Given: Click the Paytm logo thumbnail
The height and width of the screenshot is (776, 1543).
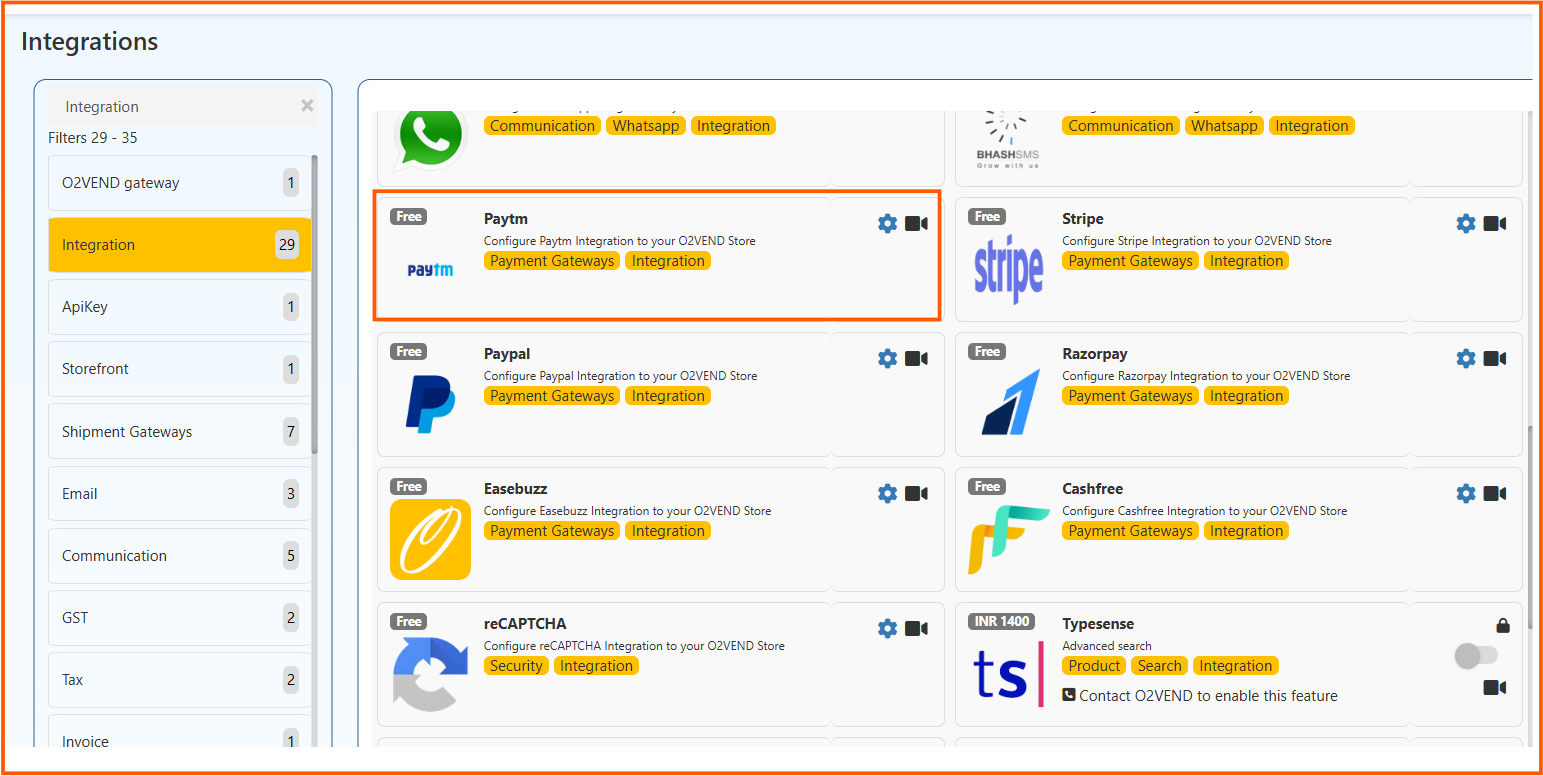Looking at the screenshot, I should (x=429, y=268).
